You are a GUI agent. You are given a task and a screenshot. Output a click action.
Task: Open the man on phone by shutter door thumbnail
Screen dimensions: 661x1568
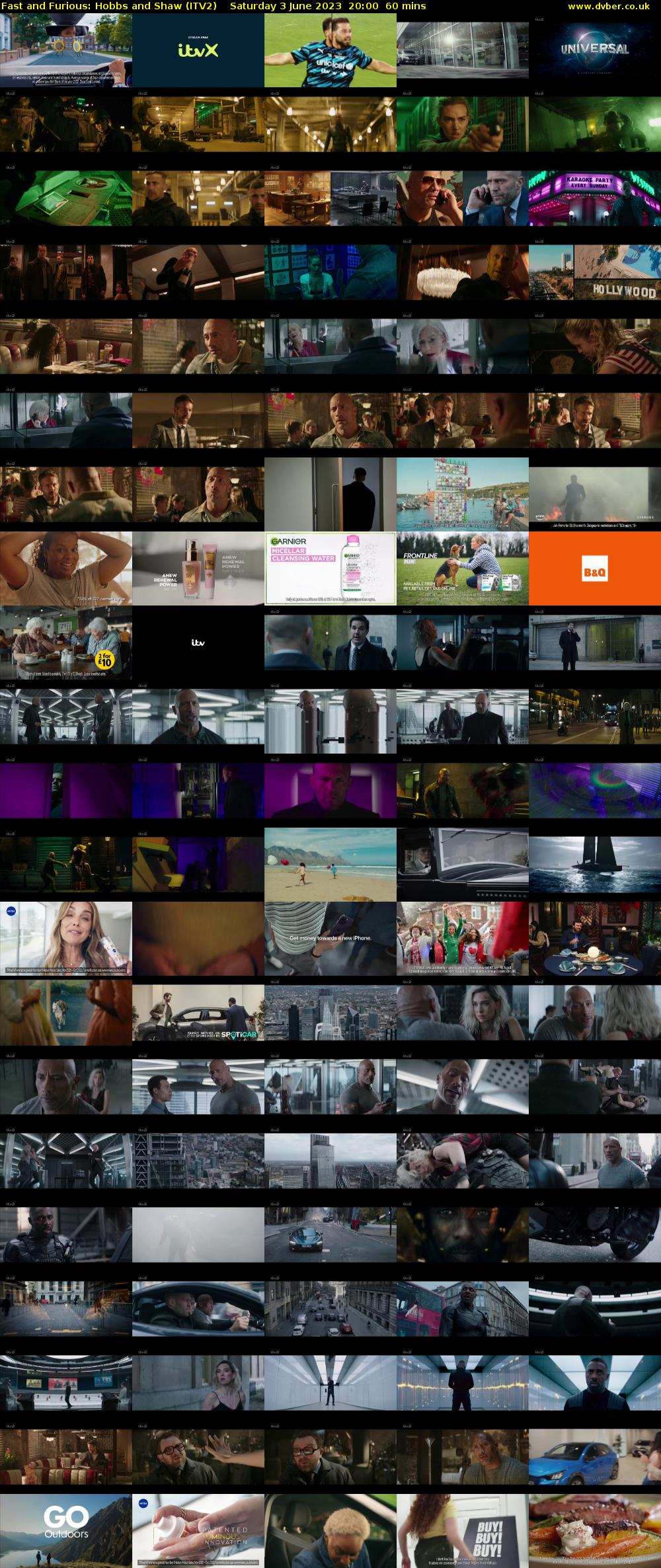click(595, 643)
